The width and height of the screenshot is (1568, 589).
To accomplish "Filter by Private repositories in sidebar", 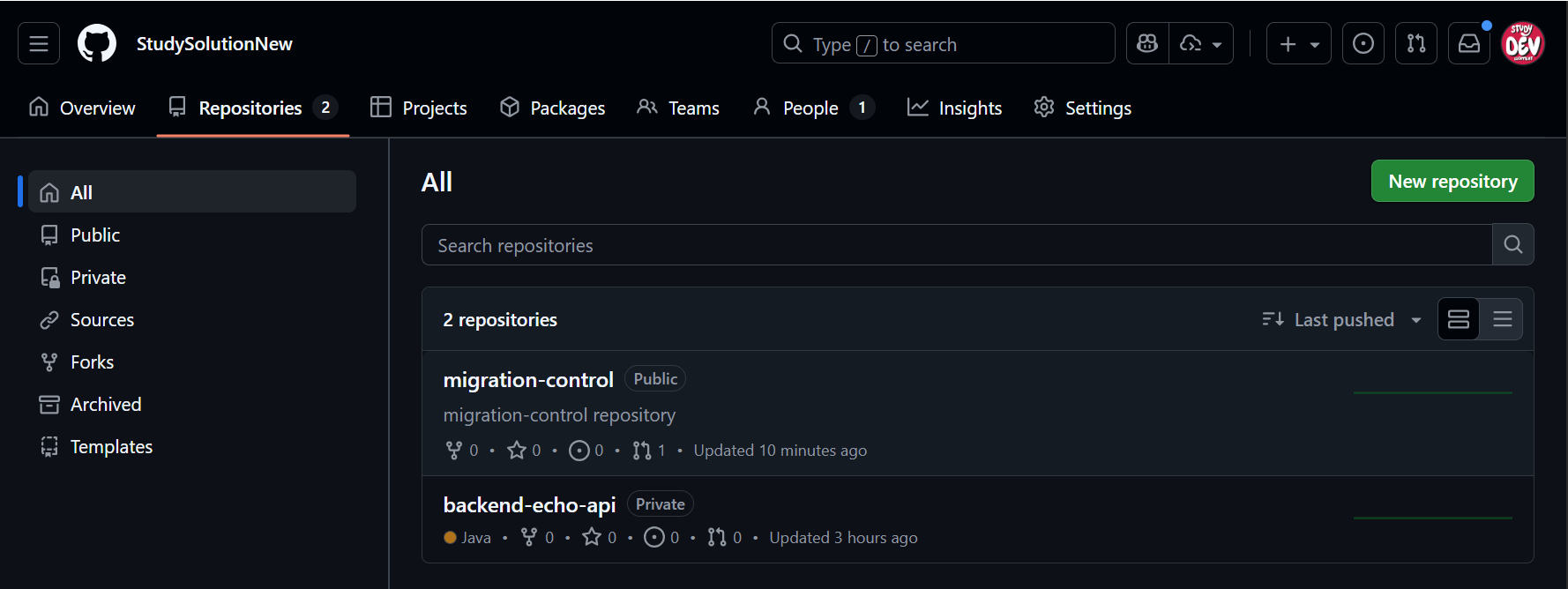I will pyautogui.click(x=98, y=278).
